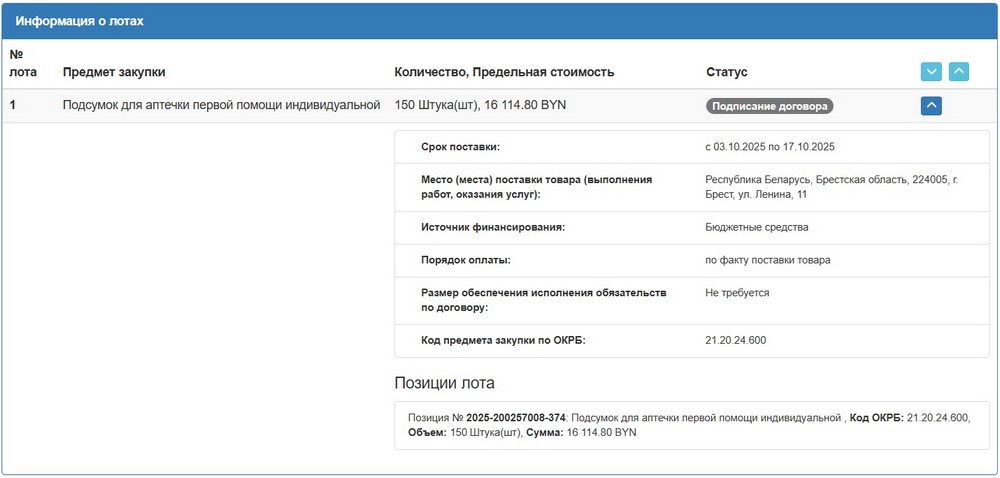Click OKRB code value '21.20.24.600' in details
1000x478 pixels.
click(735, 341)
